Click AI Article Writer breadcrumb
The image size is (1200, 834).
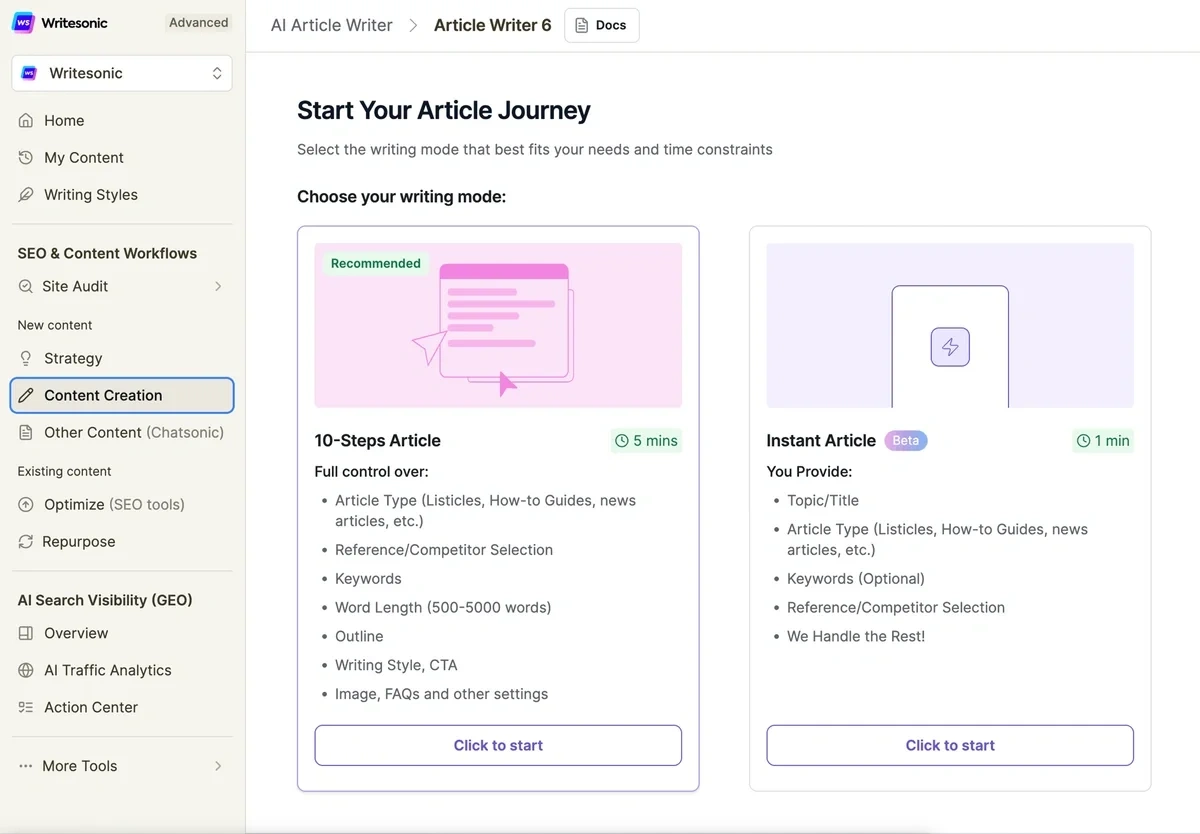click(332, 25)
